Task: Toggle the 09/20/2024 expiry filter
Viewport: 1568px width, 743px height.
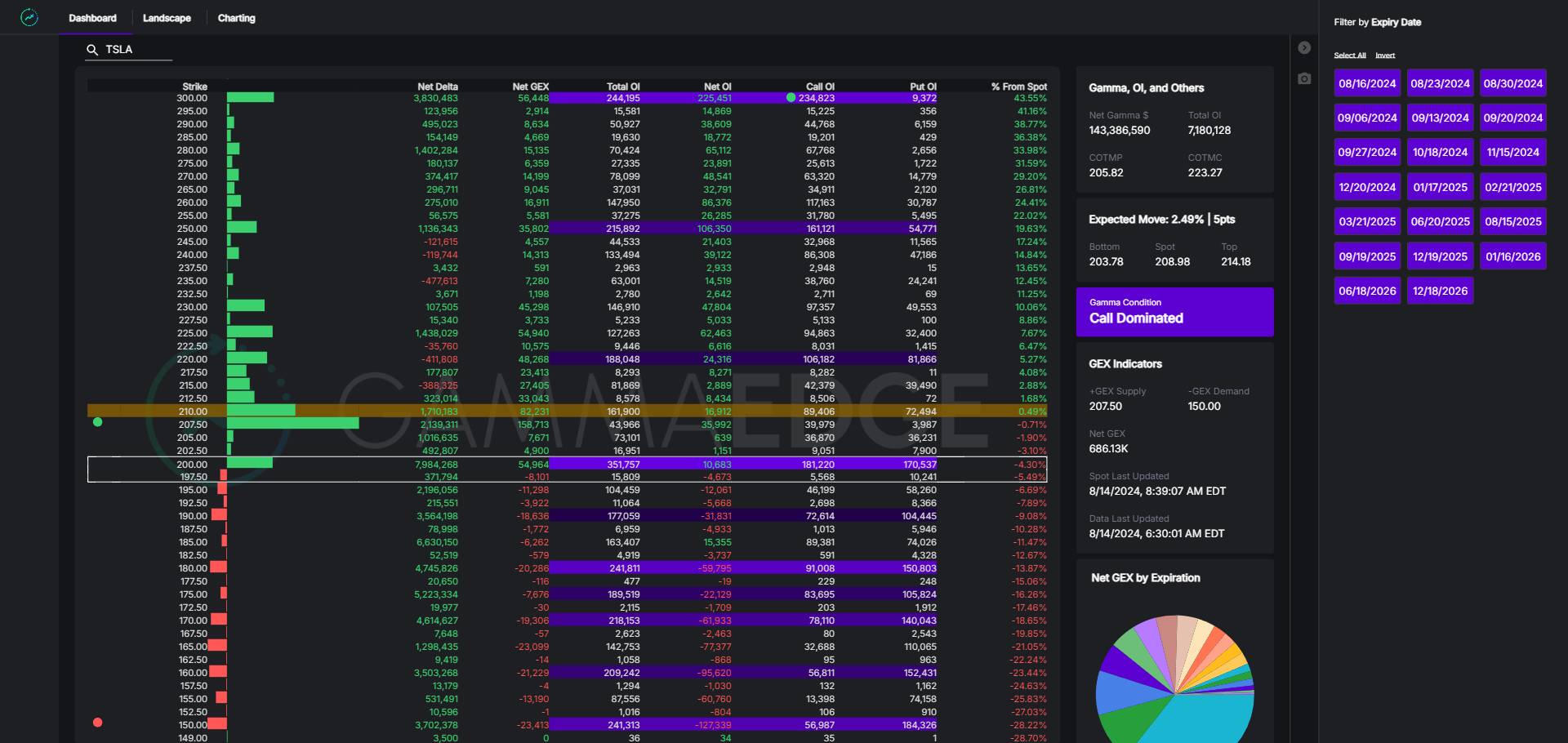Action: coord(1512,118)
